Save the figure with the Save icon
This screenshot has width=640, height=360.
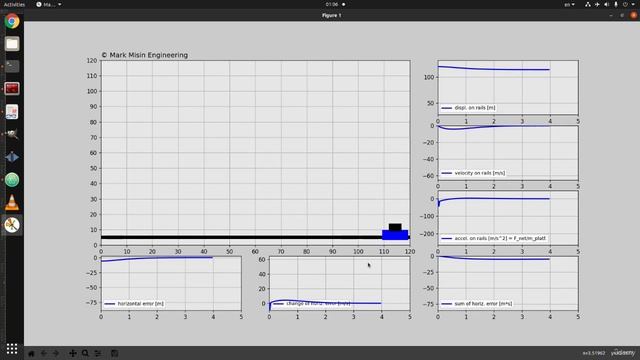[x=115, y=353]
